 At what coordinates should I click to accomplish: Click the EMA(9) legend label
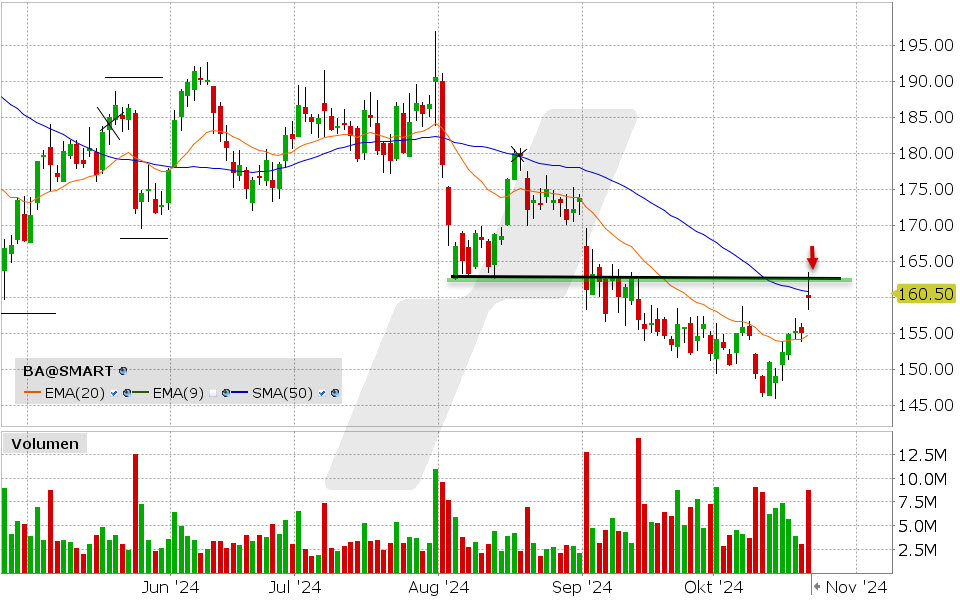178,393
